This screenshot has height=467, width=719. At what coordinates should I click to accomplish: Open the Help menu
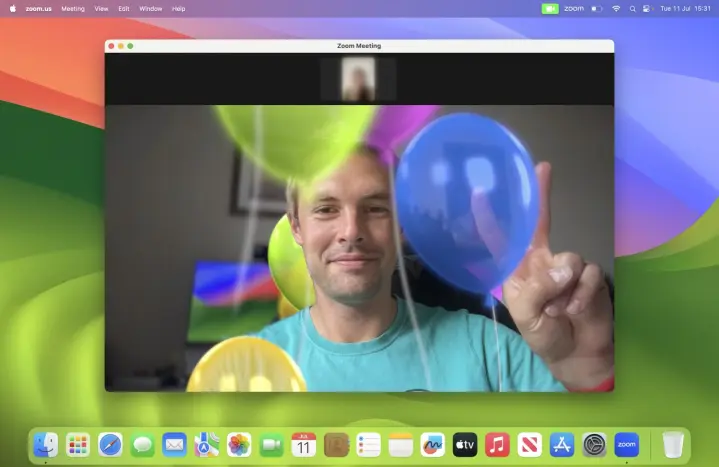tap(178, 9)
